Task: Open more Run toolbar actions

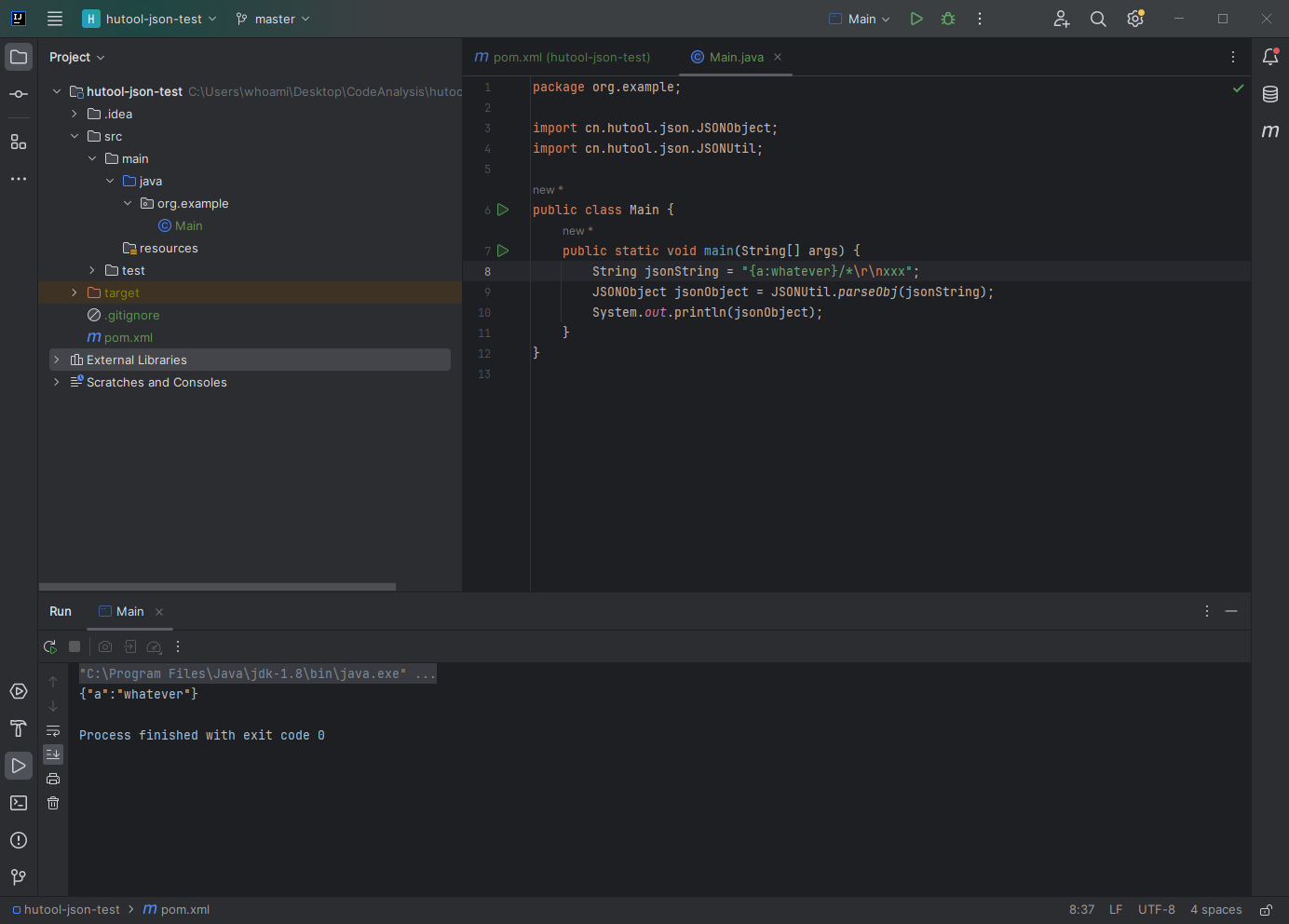Action: [x=178, y=646]
